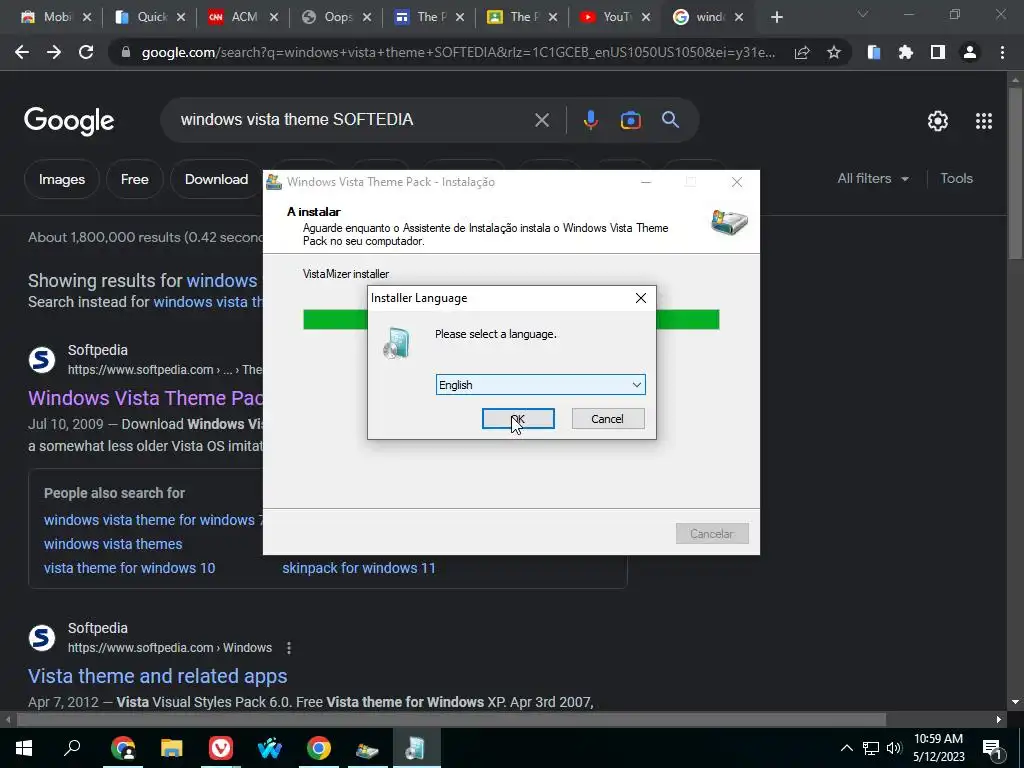The image size is (1024, 768).
Task: Click the horizontal page scrollbar
Action: pyautogui.click(x=451, y=720)
